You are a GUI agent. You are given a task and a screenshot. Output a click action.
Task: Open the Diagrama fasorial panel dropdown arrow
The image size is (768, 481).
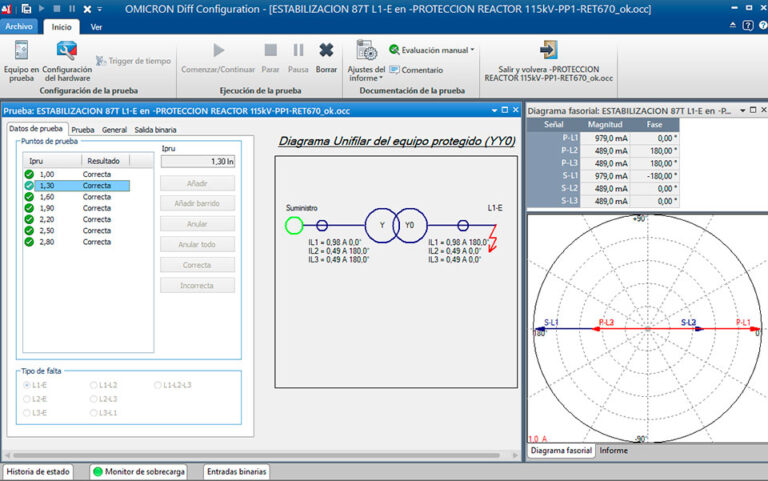click(x=743, y=111)
